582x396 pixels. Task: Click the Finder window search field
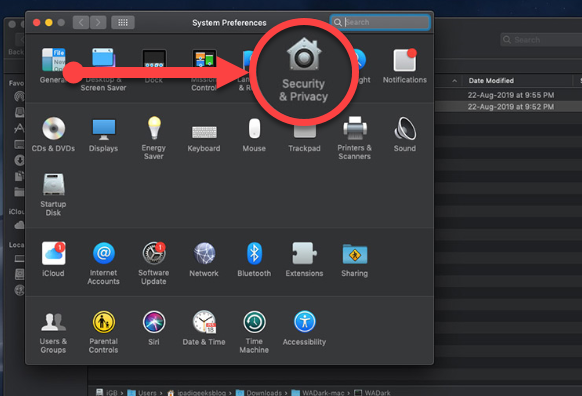point(541,40)
